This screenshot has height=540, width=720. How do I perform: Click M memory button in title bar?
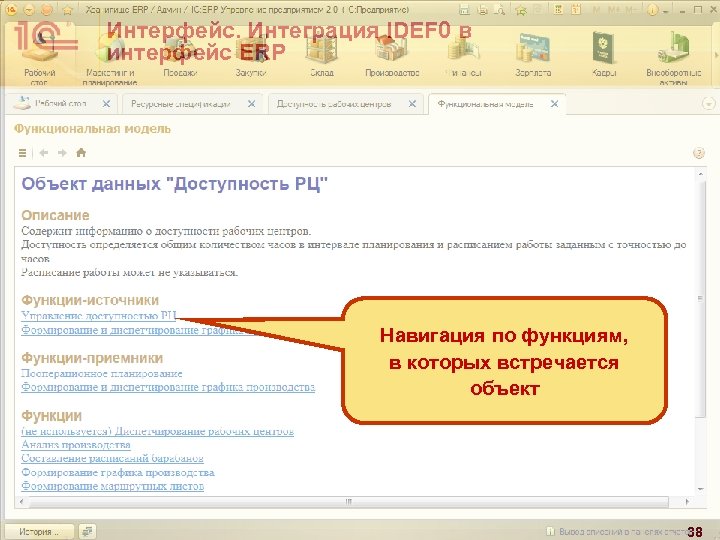[x=596, y=10]
